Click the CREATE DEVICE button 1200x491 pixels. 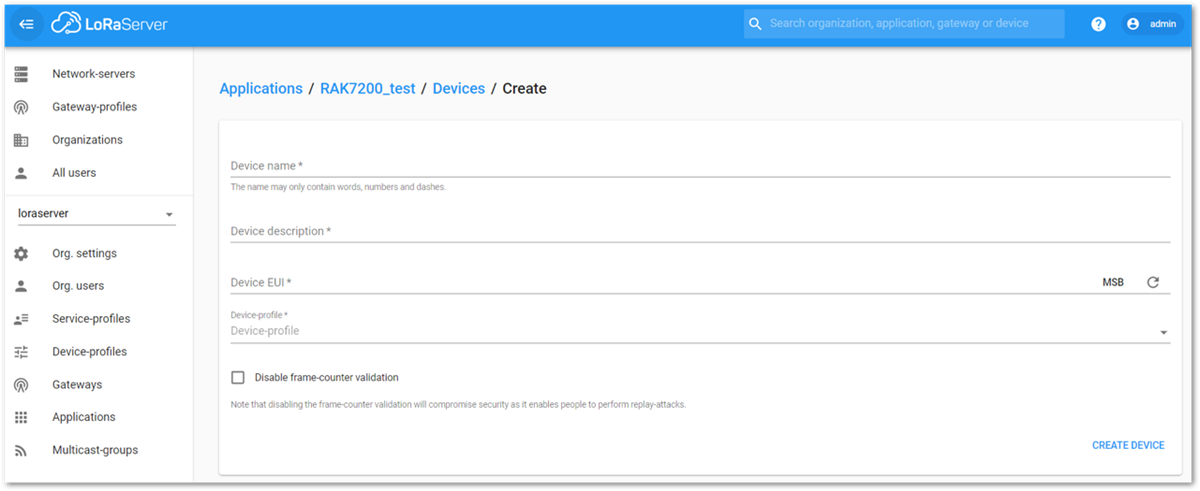(1128, 445)
